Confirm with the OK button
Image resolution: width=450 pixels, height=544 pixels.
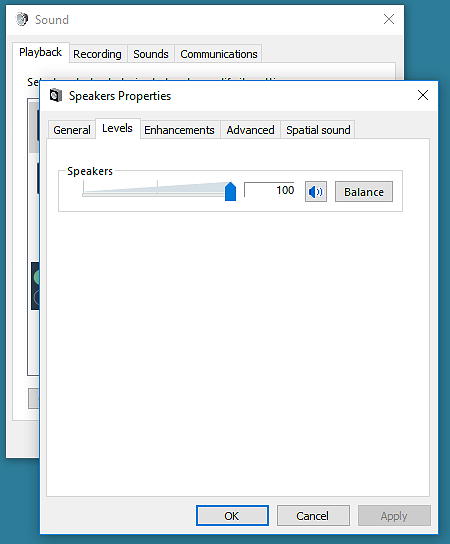point(232,516)
